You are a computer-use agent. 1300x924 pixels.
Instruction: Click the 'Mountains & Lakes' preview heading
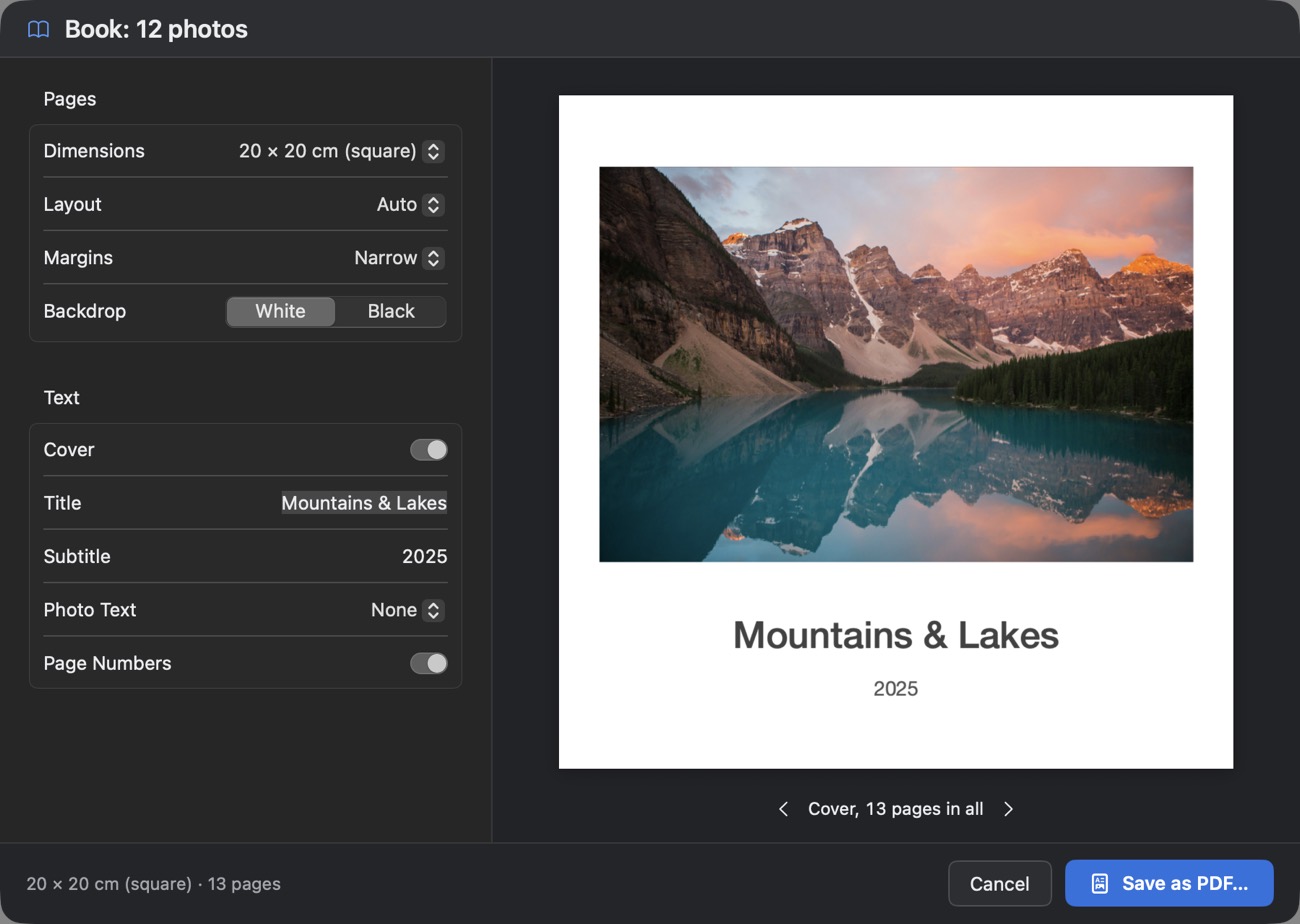(896, 635)
